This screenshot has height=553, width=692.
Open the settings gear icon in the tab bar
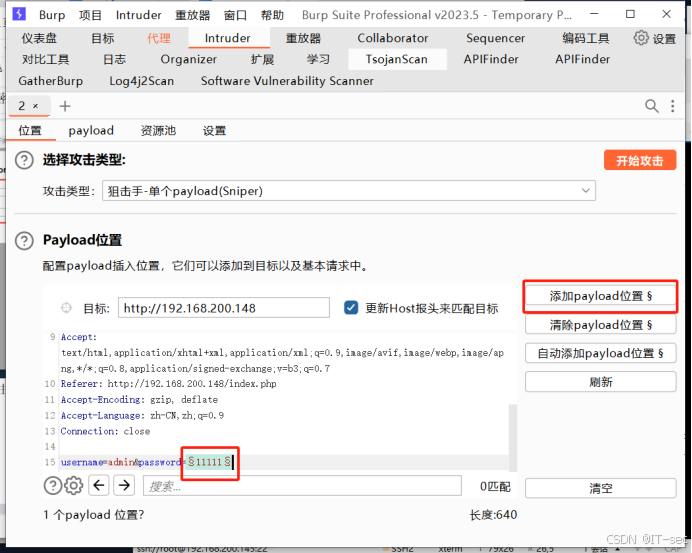tap(641, 38)
